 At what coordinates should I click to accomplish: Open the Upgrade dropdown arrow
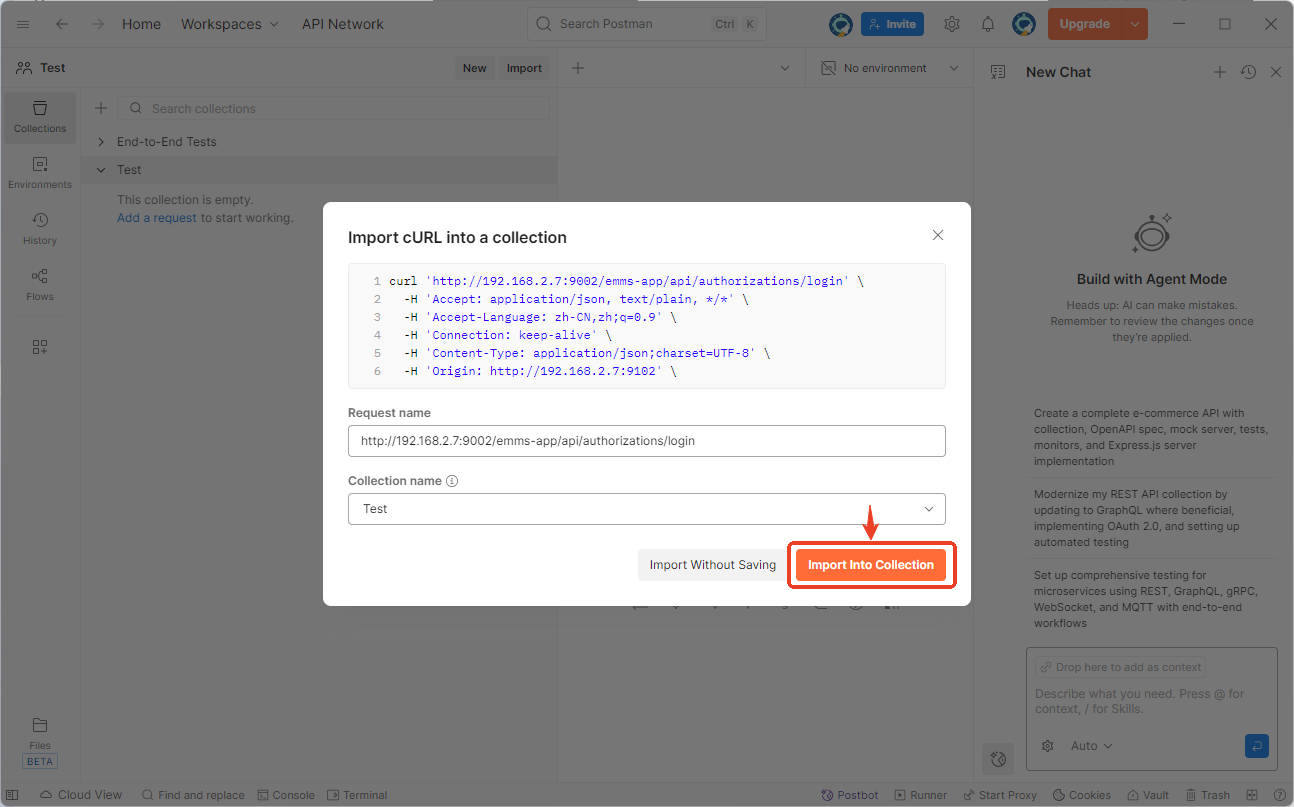[1134, 24]
